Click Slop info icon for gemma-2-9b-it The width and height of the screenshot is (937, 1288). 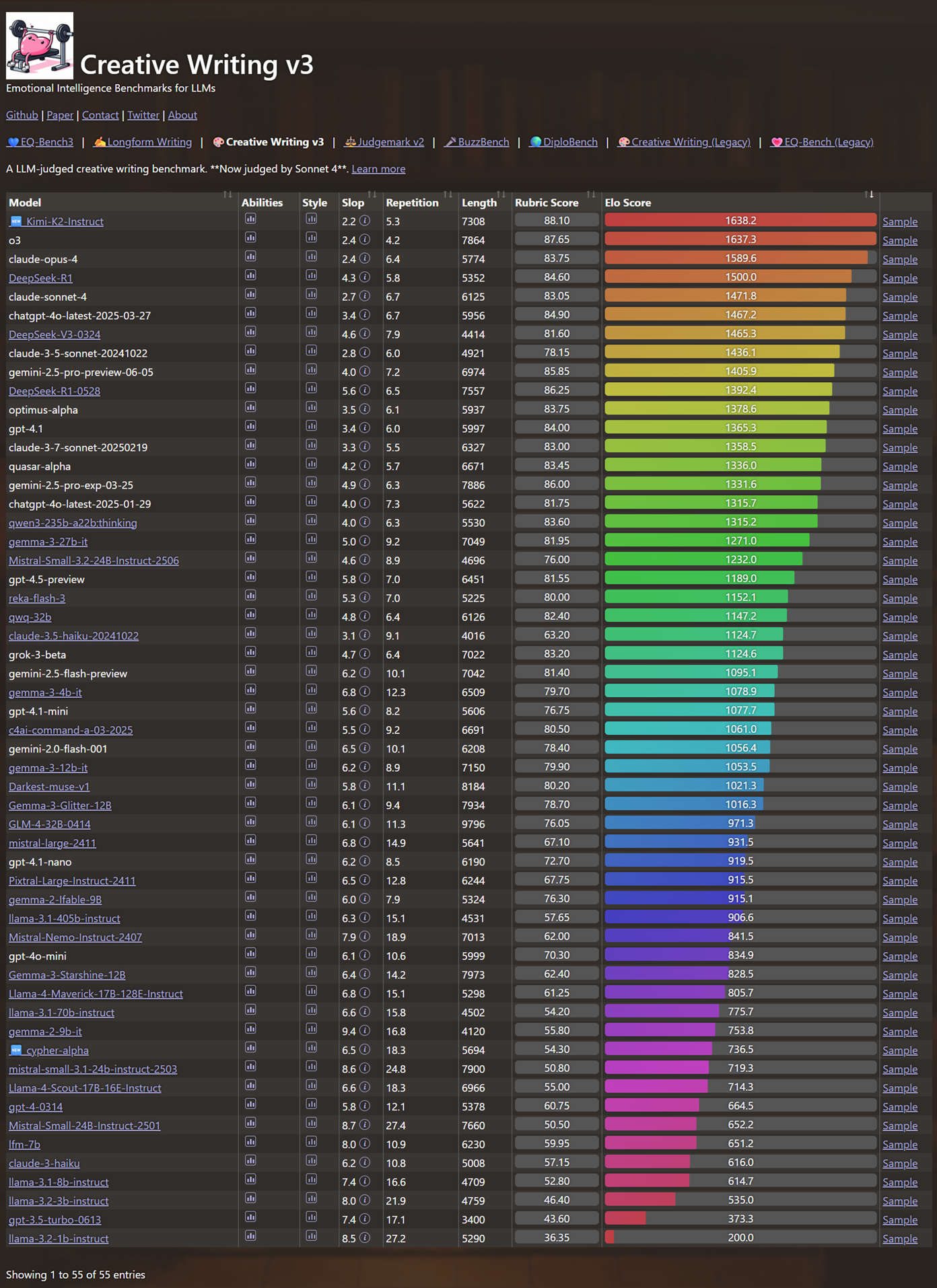[x=364, y=1031]
